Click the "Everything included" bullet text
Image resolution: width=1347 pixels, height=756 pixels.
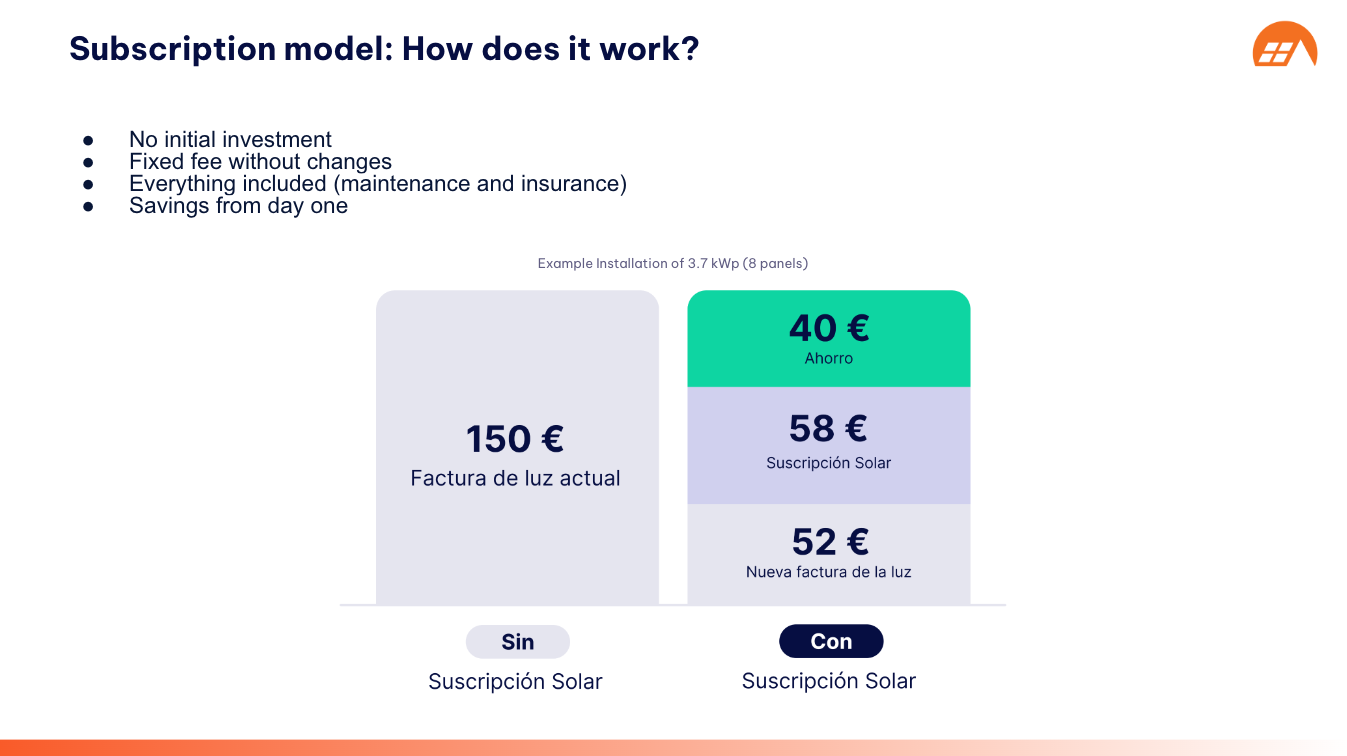click(x=377, y=184)
